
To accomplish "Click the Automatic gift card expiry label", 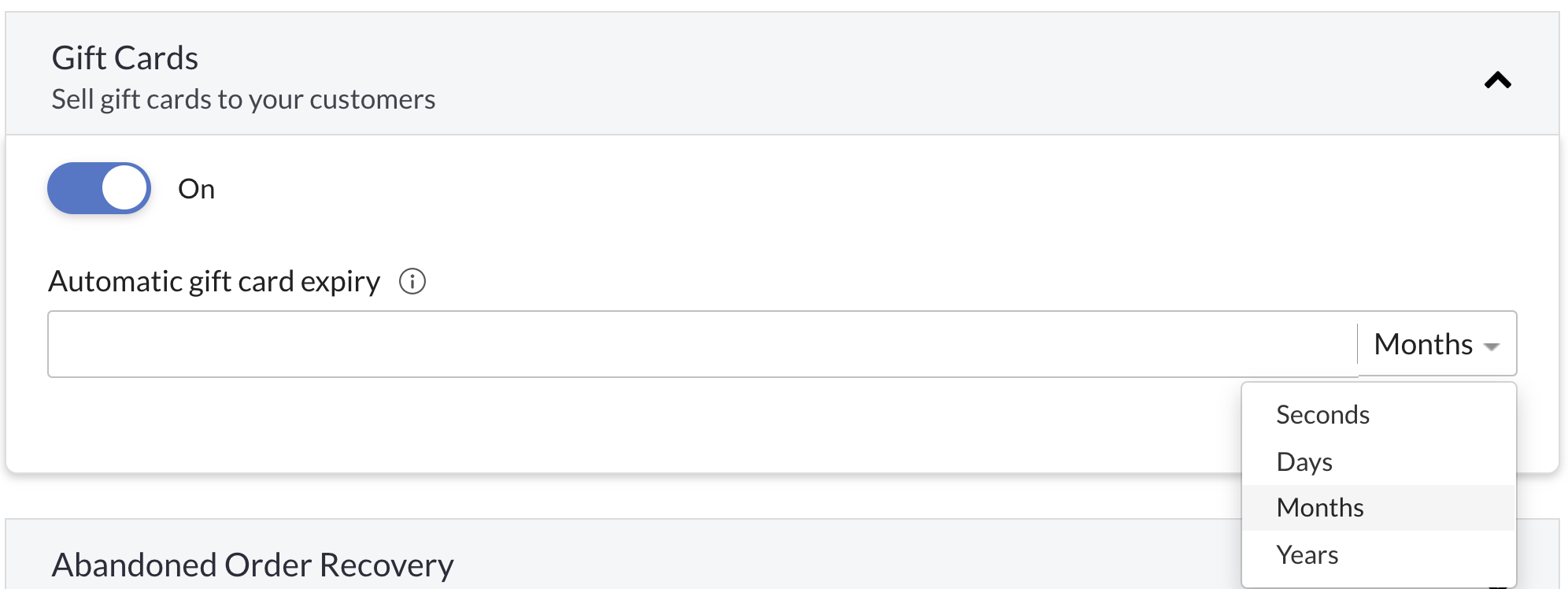I will click(214, 281).
